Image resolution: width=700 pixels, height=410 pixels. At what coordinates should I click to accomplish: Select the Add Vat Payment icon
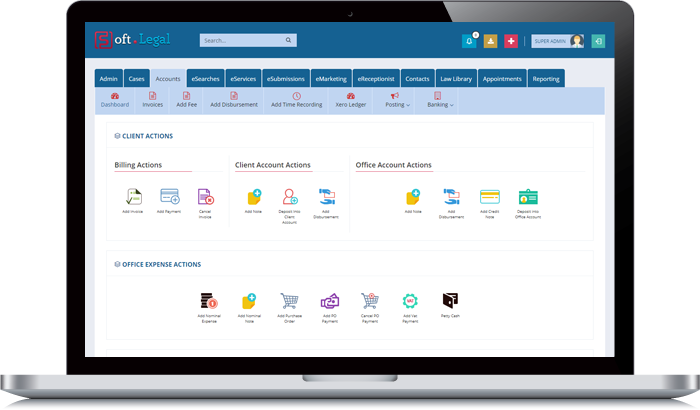(409, 300)
